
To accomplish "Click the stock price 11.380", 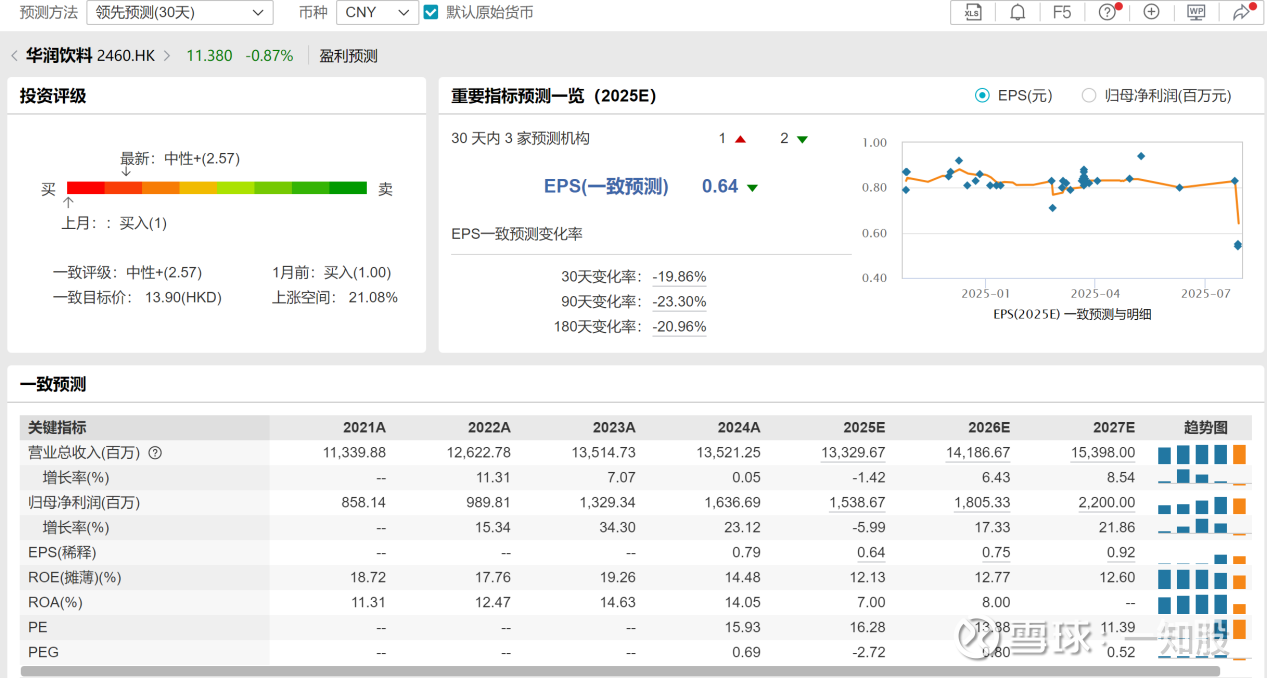I will pyautogui.click(x=209, y=56).
